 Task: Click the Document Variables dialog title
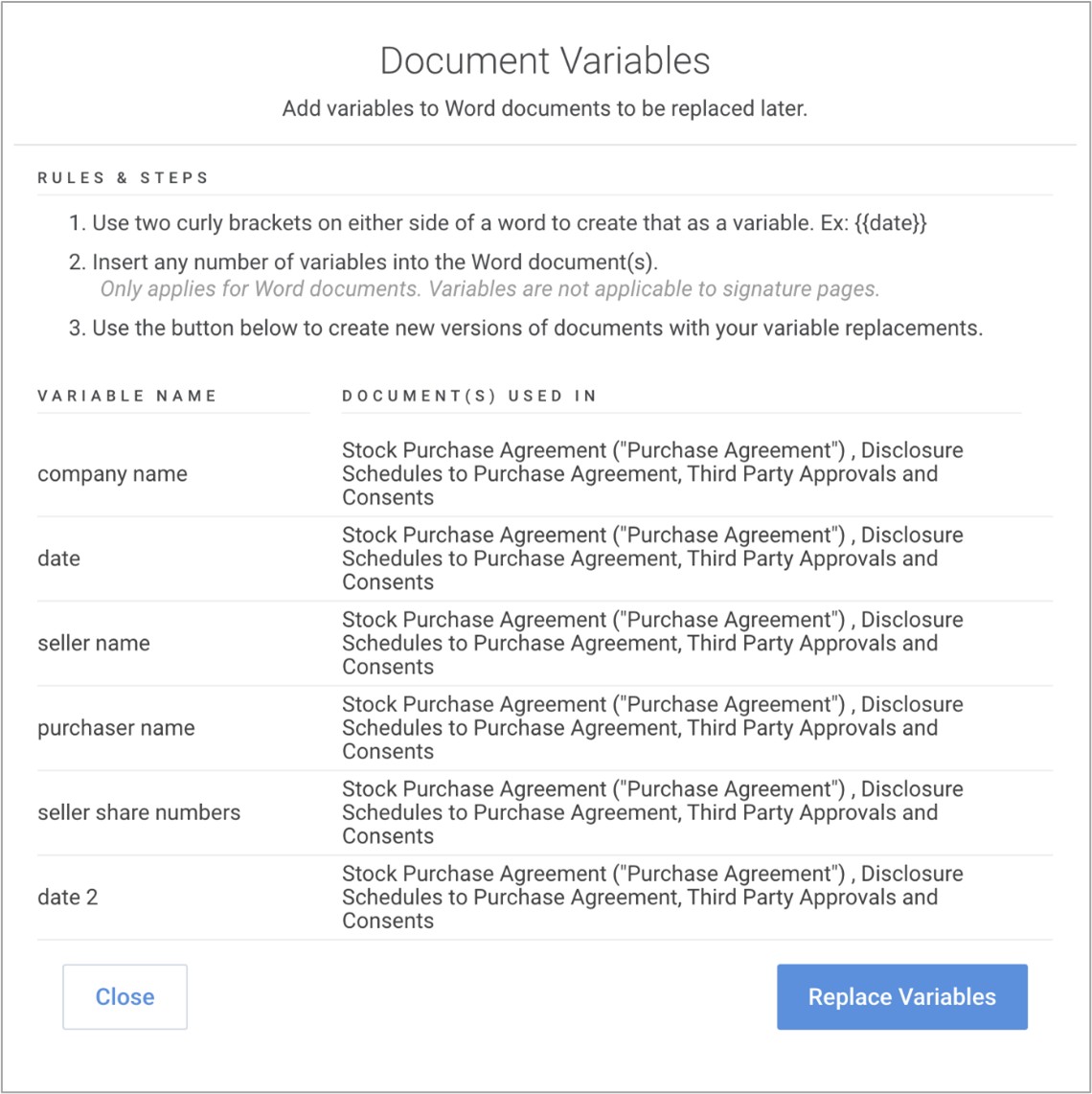click(x=545, y=60)
